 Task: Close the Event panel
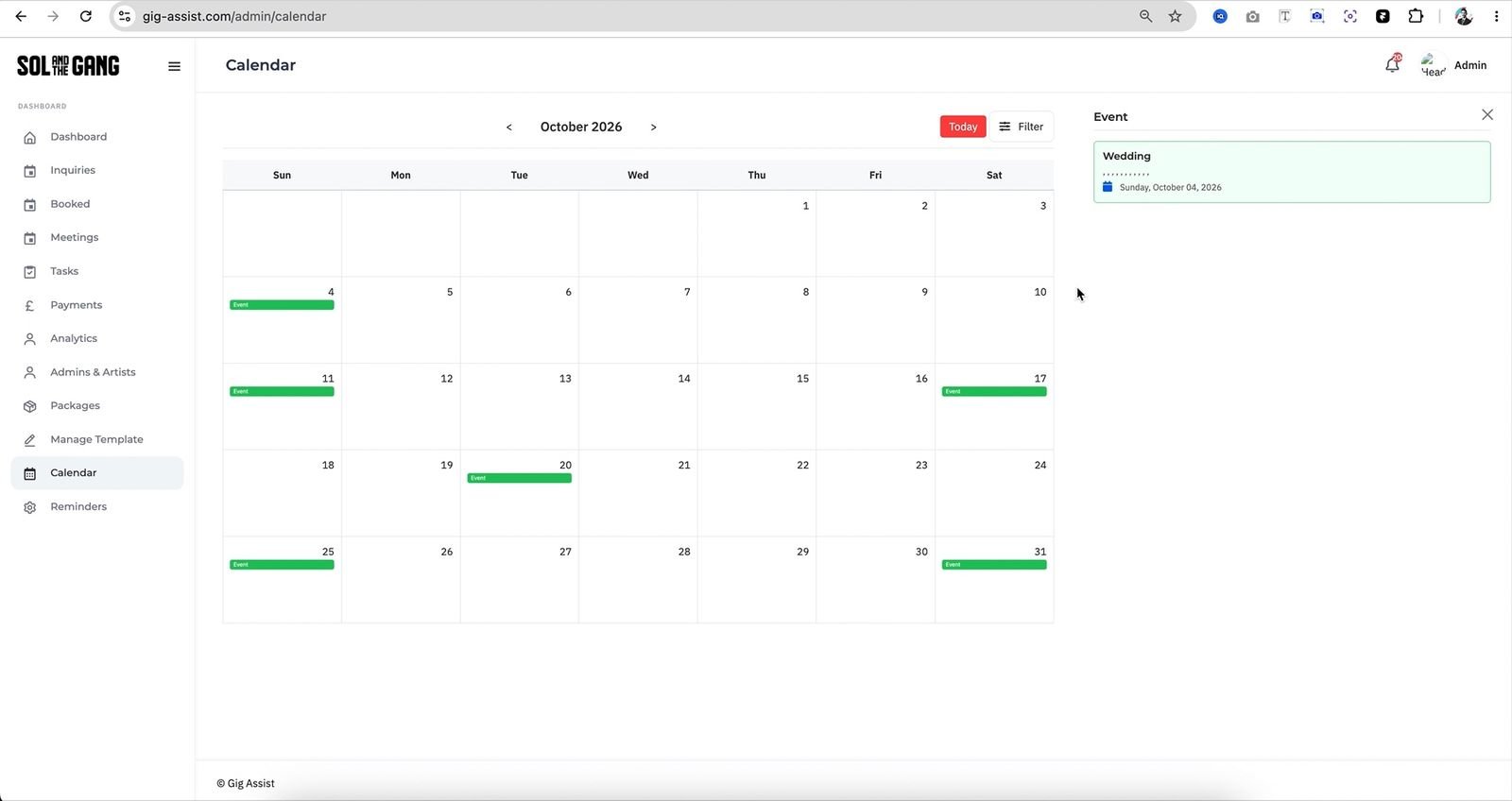coord(1487,114)
